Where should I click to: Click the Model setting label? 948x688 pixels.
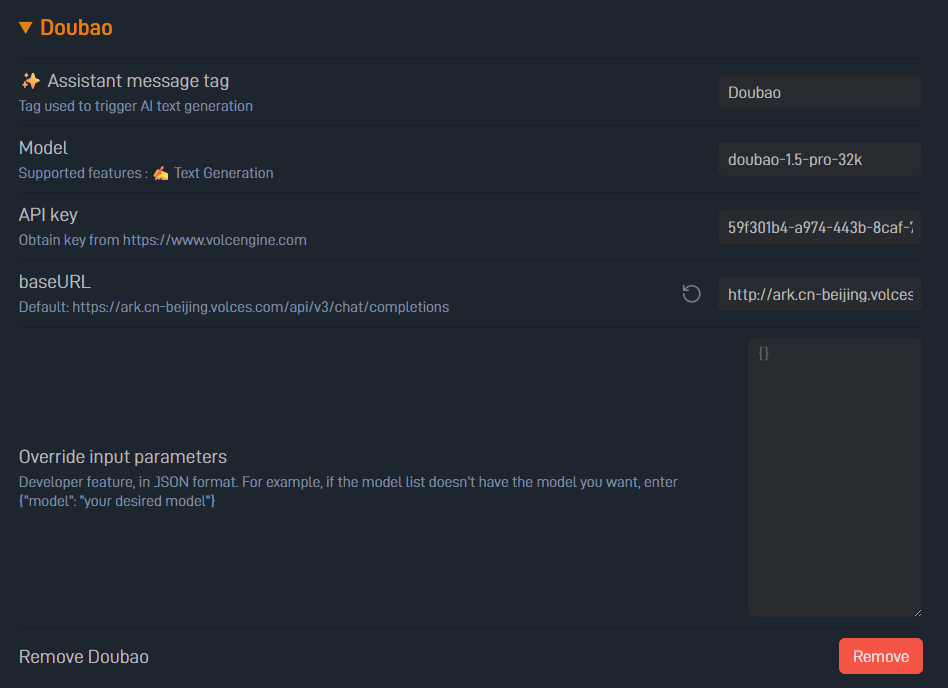tap(43, 148)
